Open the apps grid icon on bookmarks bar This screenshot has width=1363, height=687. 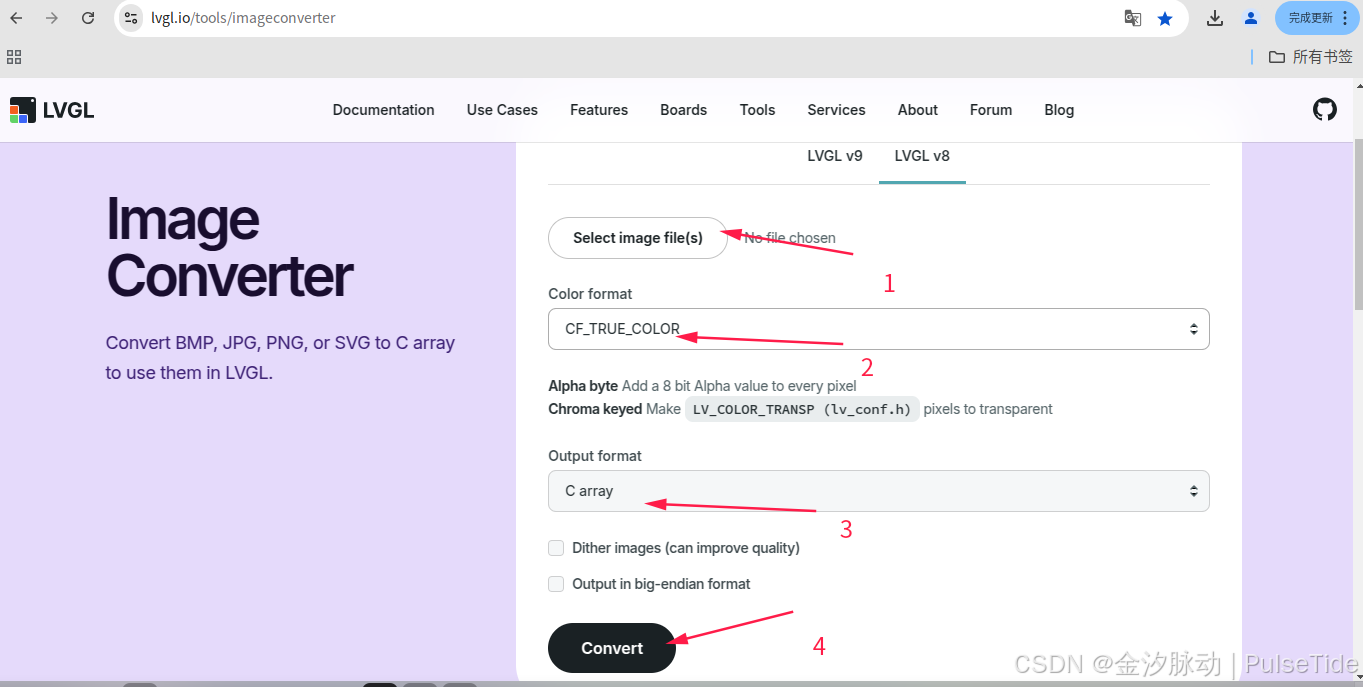[14, 57]
